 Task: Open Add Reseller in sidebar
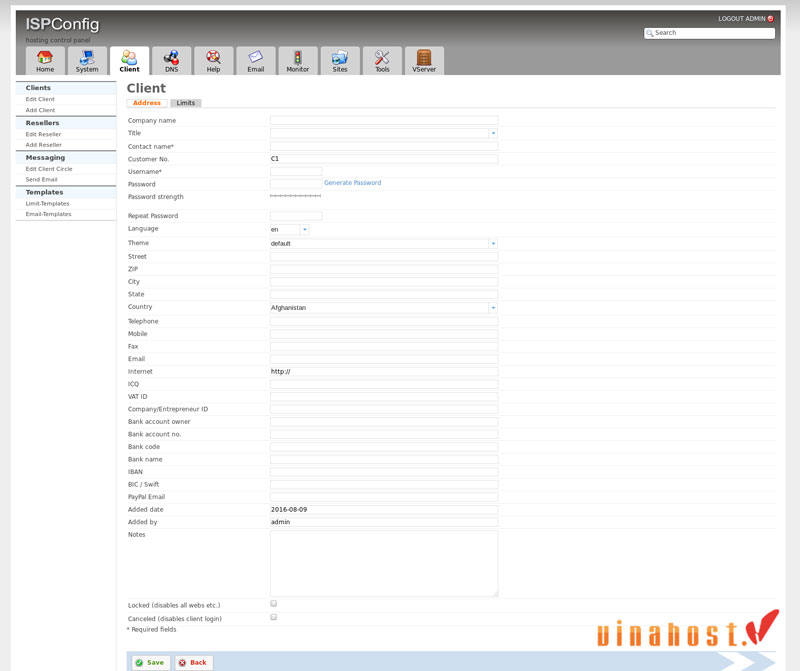coord(43,145)
